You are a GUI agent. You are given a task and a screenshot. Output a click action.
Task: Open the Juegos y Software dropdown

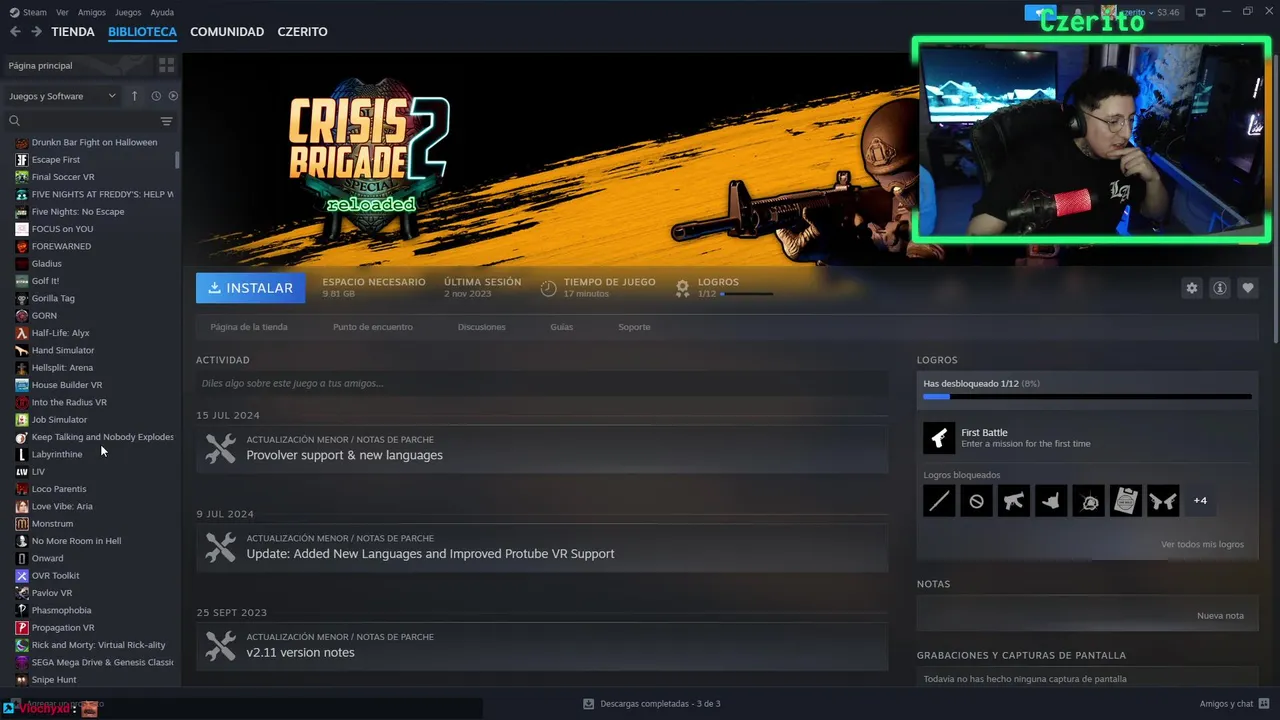pos(62,96)
